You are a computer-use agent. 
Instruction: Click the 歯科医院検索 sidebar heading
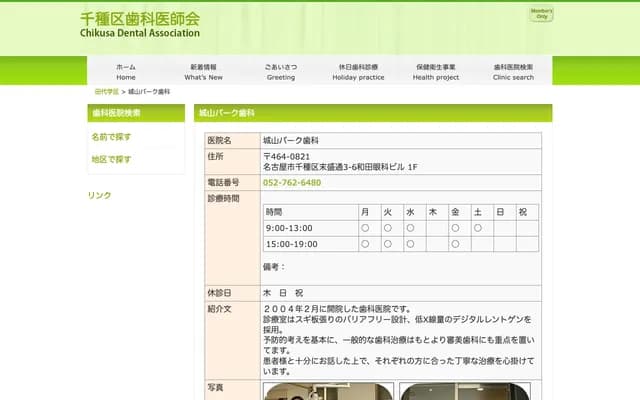click(136, 113)
